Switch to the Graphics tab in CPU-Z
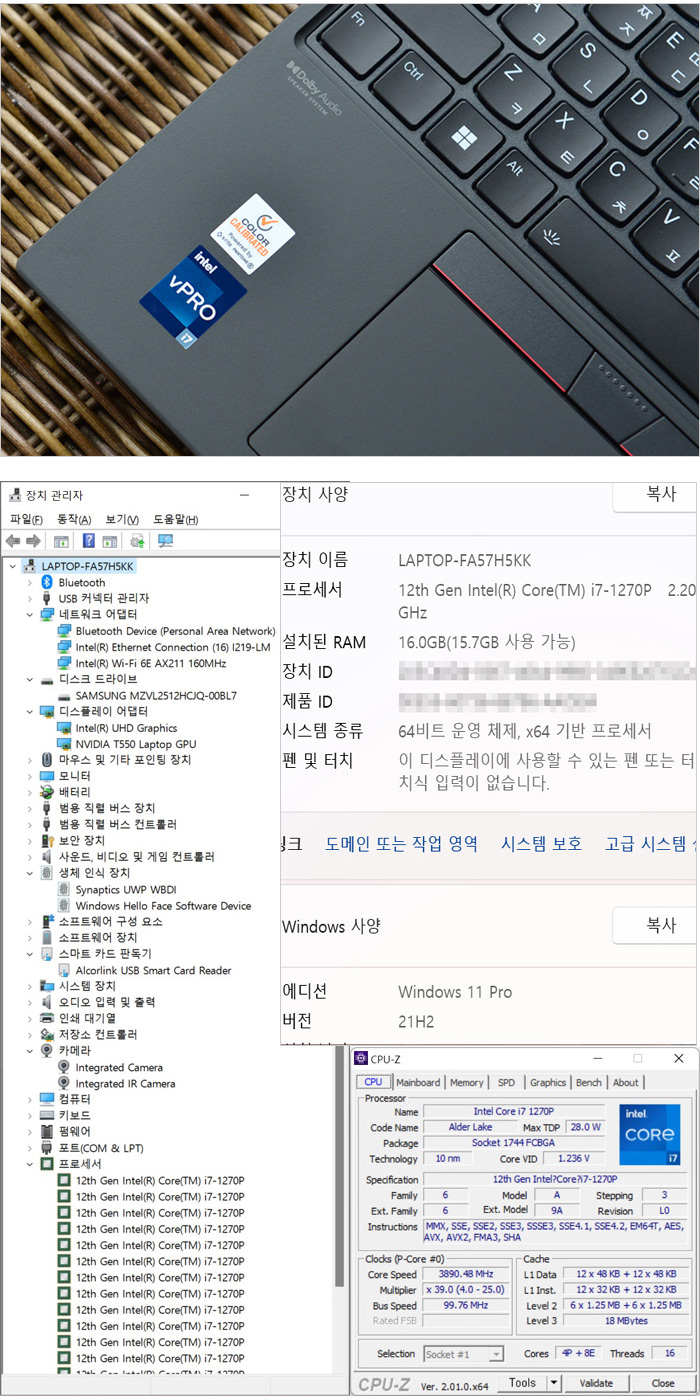The height and width of the screenshot is (1400, 700). (x=548, y=1082)
